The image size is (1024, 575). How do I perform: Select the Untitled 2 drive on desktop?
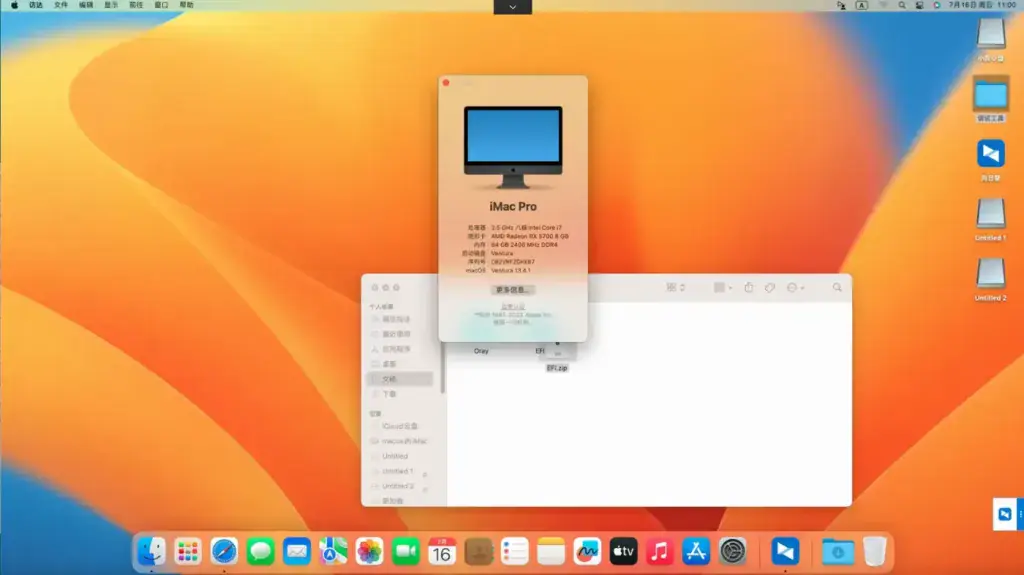click(991, 280)
